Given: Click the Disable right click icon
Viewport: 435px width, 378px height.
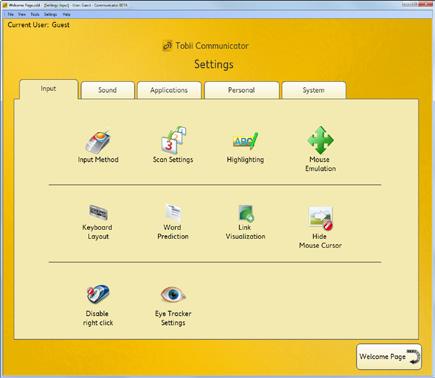Looking at the screenshot, I should tap(98, 294).
